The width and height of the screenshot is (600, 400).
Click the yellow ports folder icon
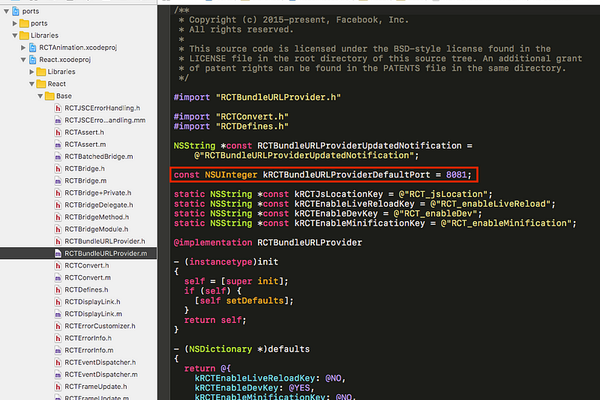click(24, 23)
